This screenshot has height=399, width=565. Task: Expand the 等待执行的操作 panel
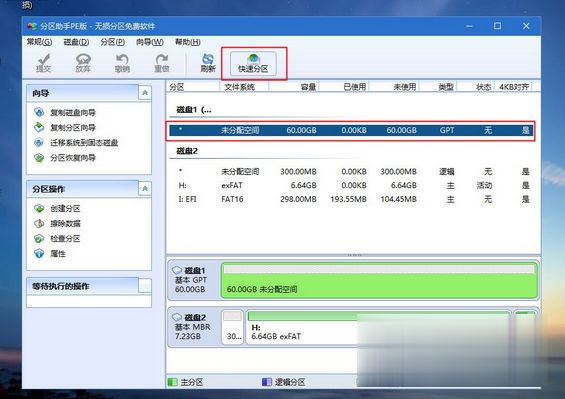coord(145,286)
